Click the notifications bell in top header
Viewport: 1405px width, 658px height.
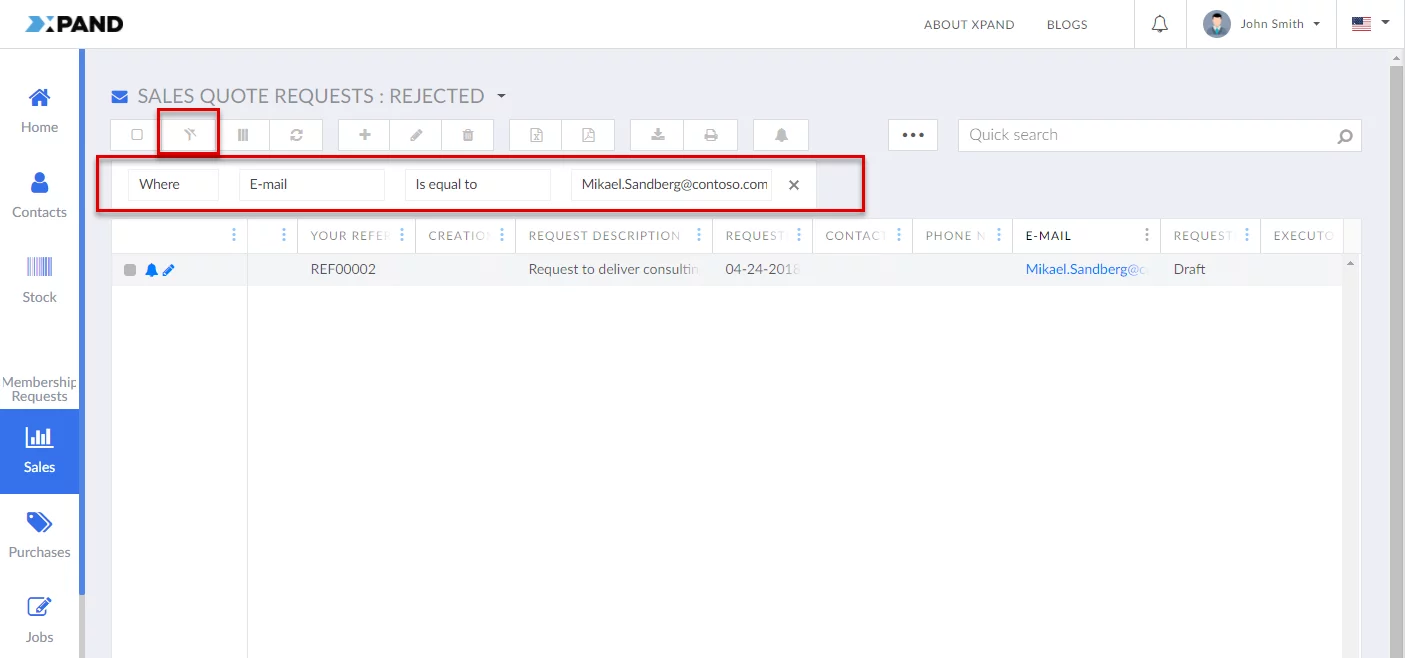[1160, 24]
